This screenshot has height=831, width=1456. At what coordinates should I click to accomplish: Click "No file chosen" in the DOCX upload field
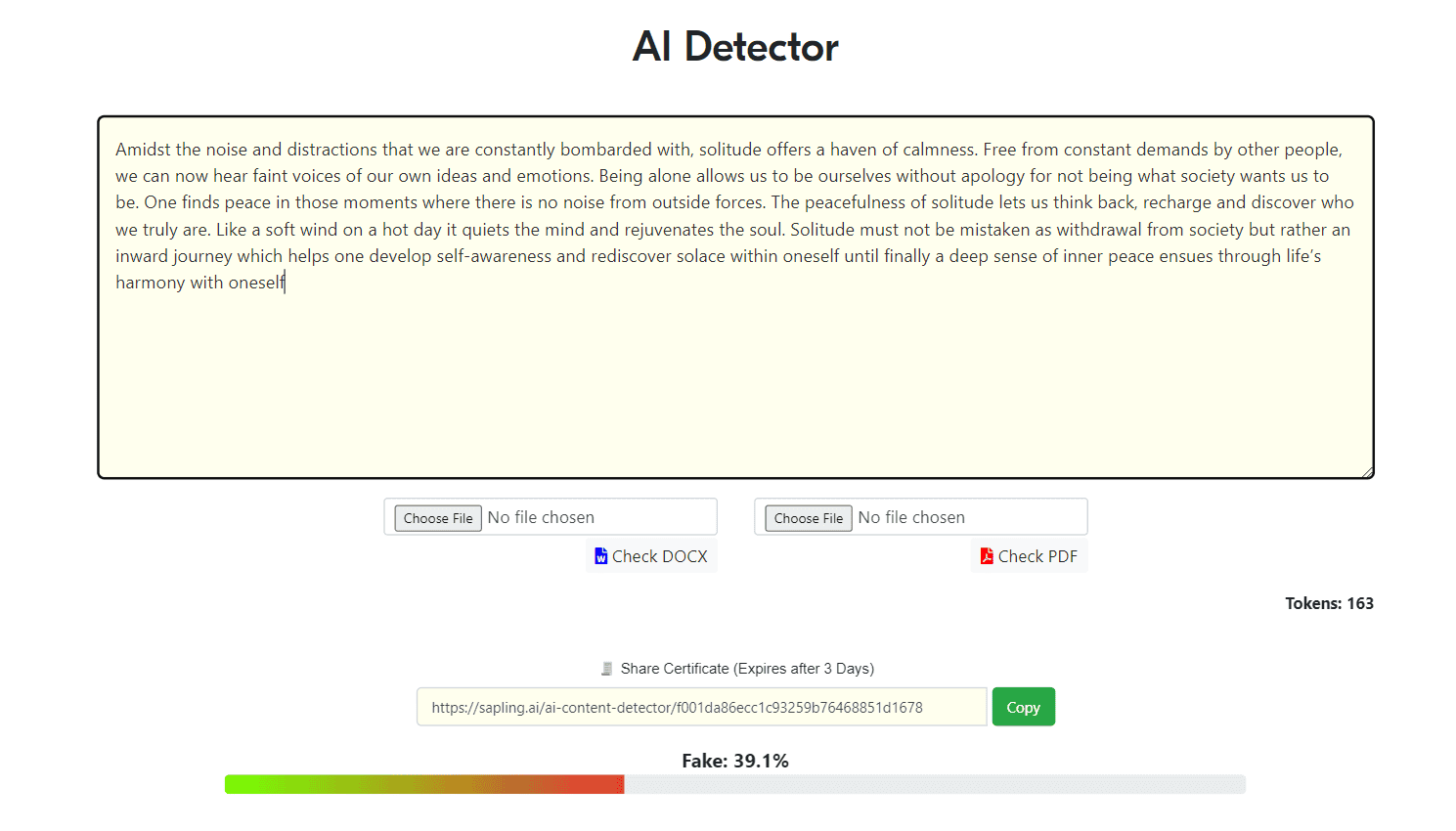coord(541,517)
